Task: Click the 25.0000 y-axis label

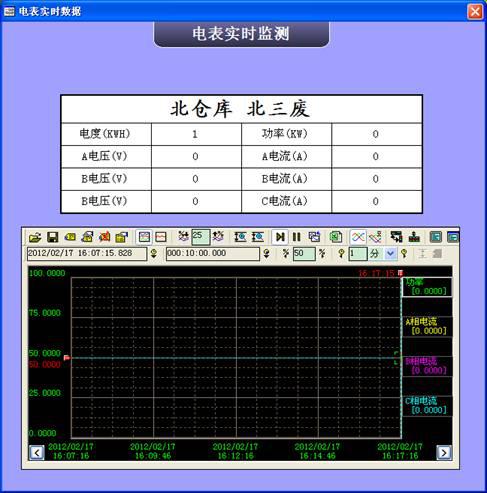Action: (45, 393)
